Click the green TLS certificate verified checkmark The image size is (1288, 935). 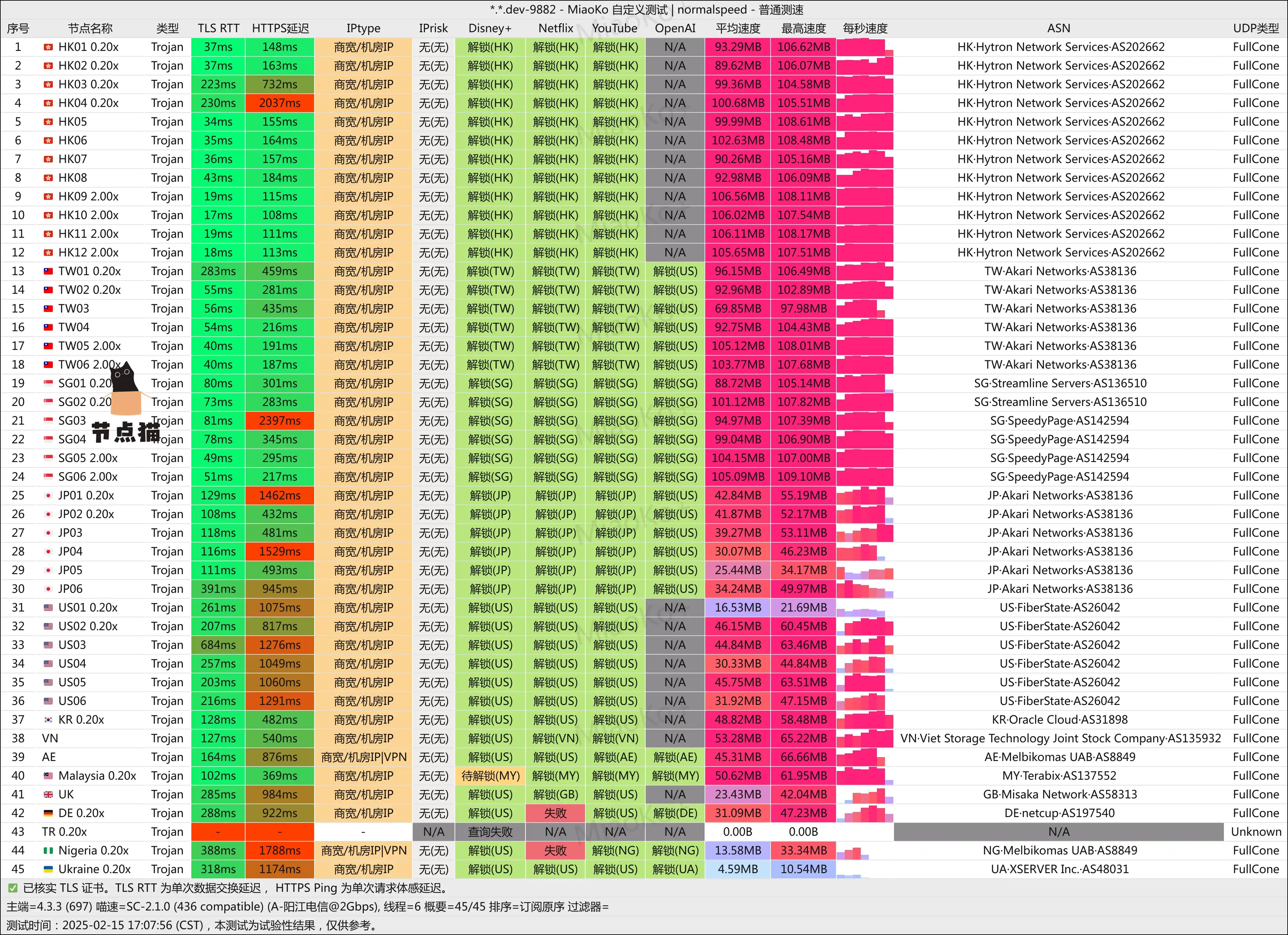point(13,888)
